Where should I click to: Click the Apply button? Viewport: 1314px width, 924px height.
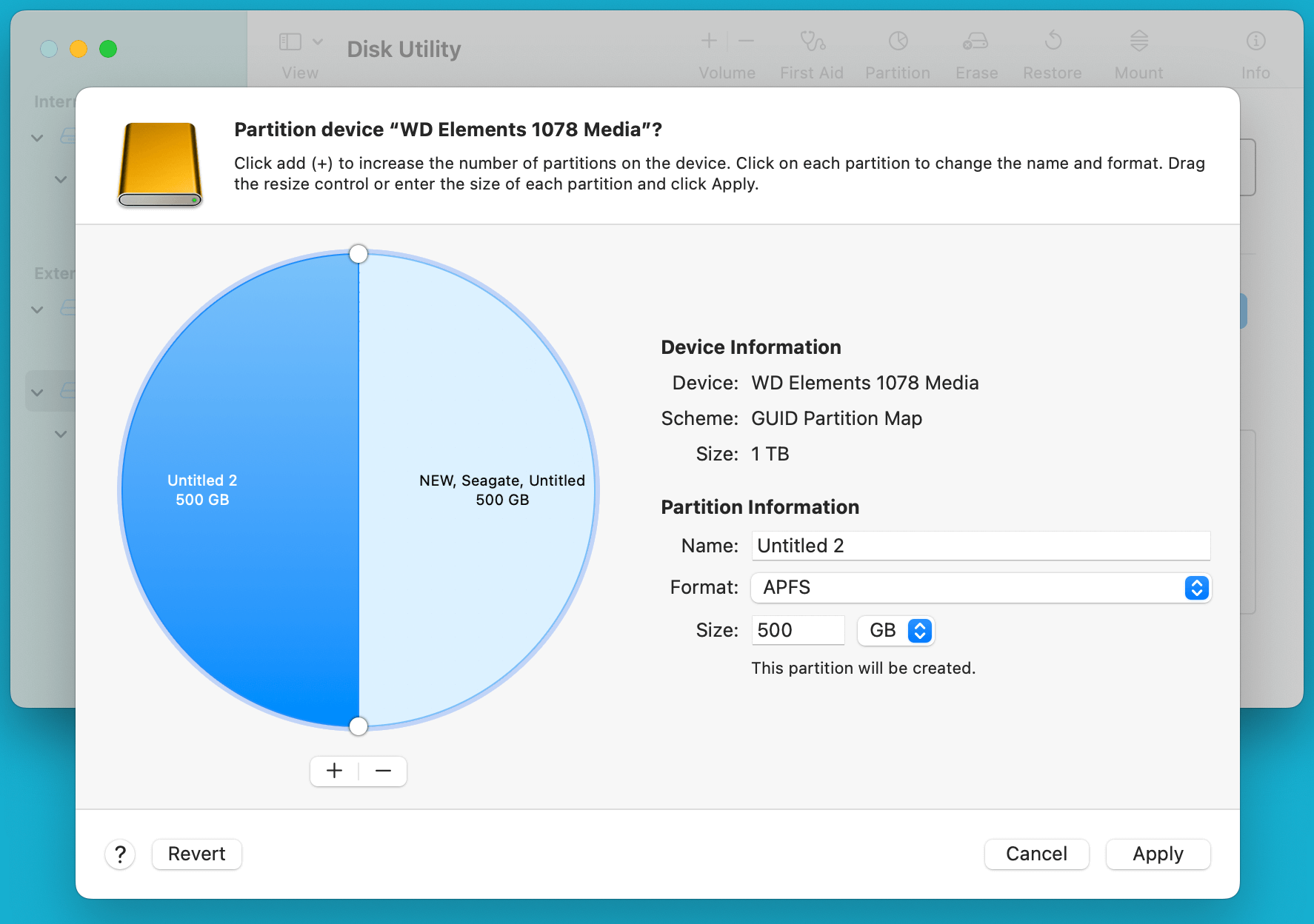coord(1157,854)
